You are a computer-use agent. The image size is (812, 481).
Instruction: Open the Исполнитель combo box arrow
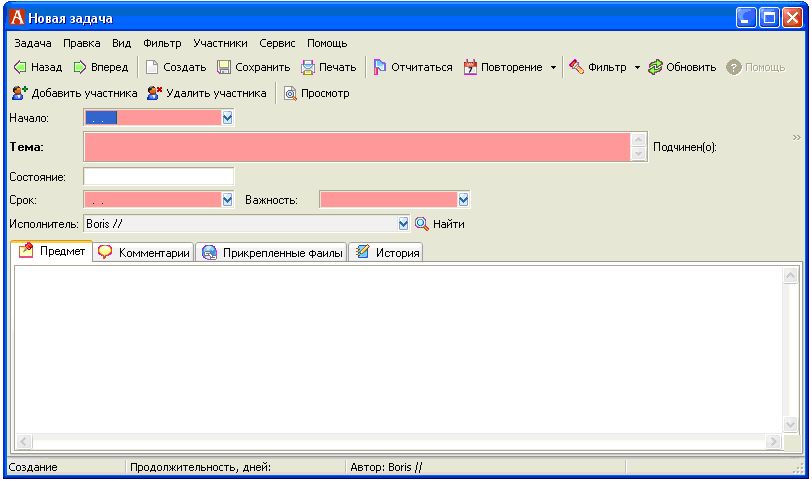click(x=404, y=224)
